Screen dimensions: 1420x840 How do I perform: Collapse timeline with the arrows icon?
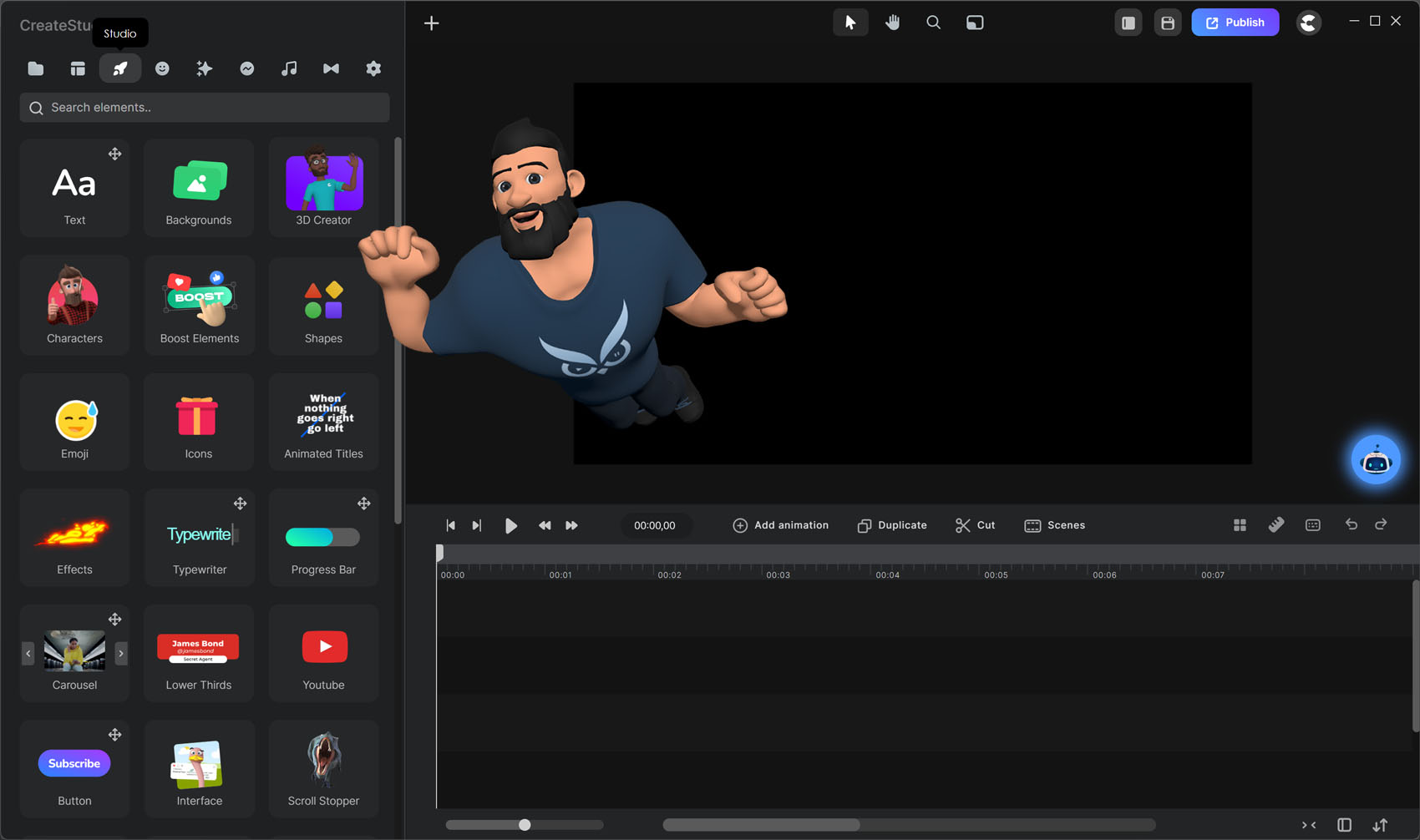point(1309,825)
